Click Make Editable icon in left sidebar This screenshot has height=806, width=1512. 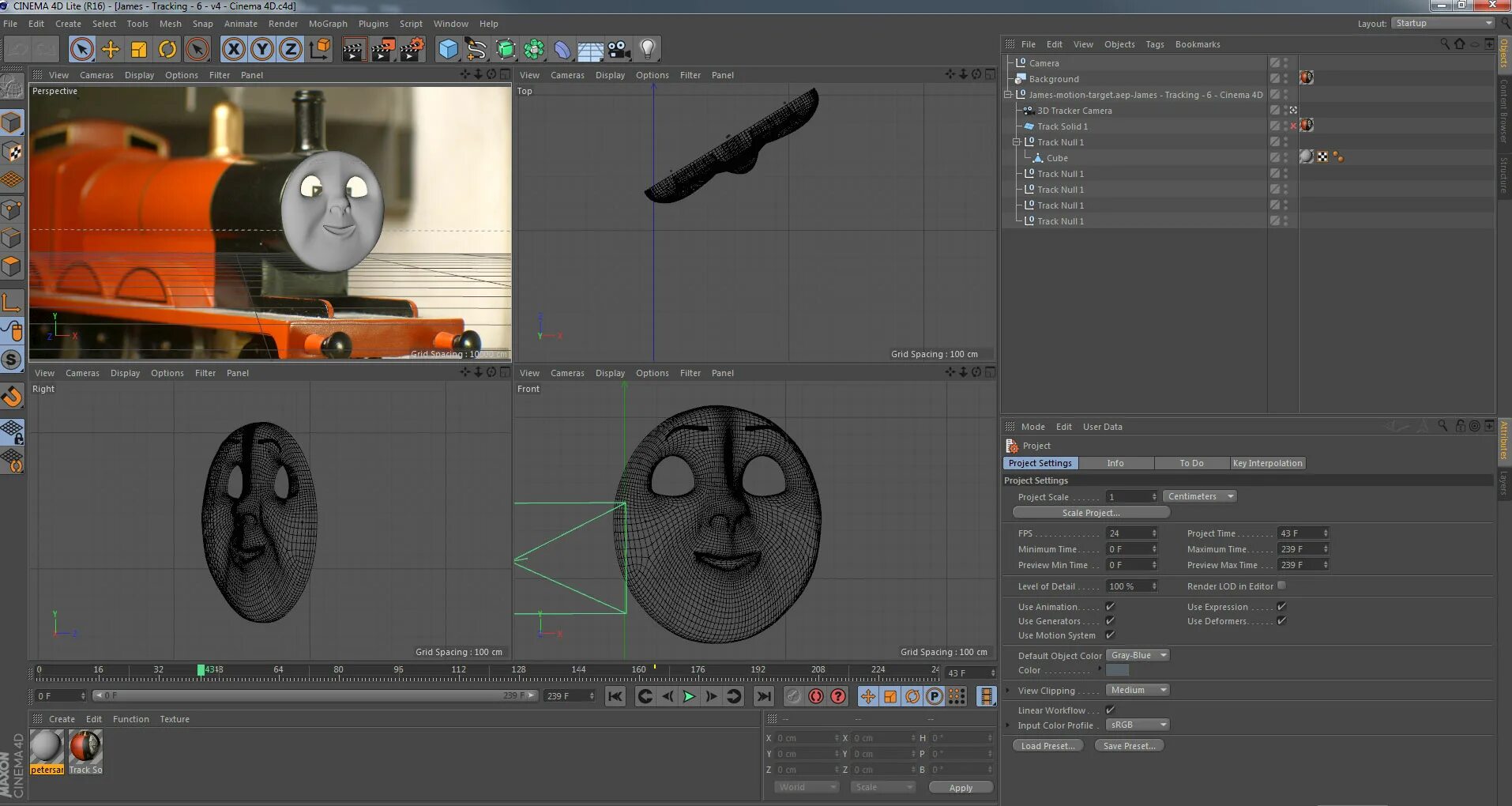pyautogui.click(x=12, y=85)
